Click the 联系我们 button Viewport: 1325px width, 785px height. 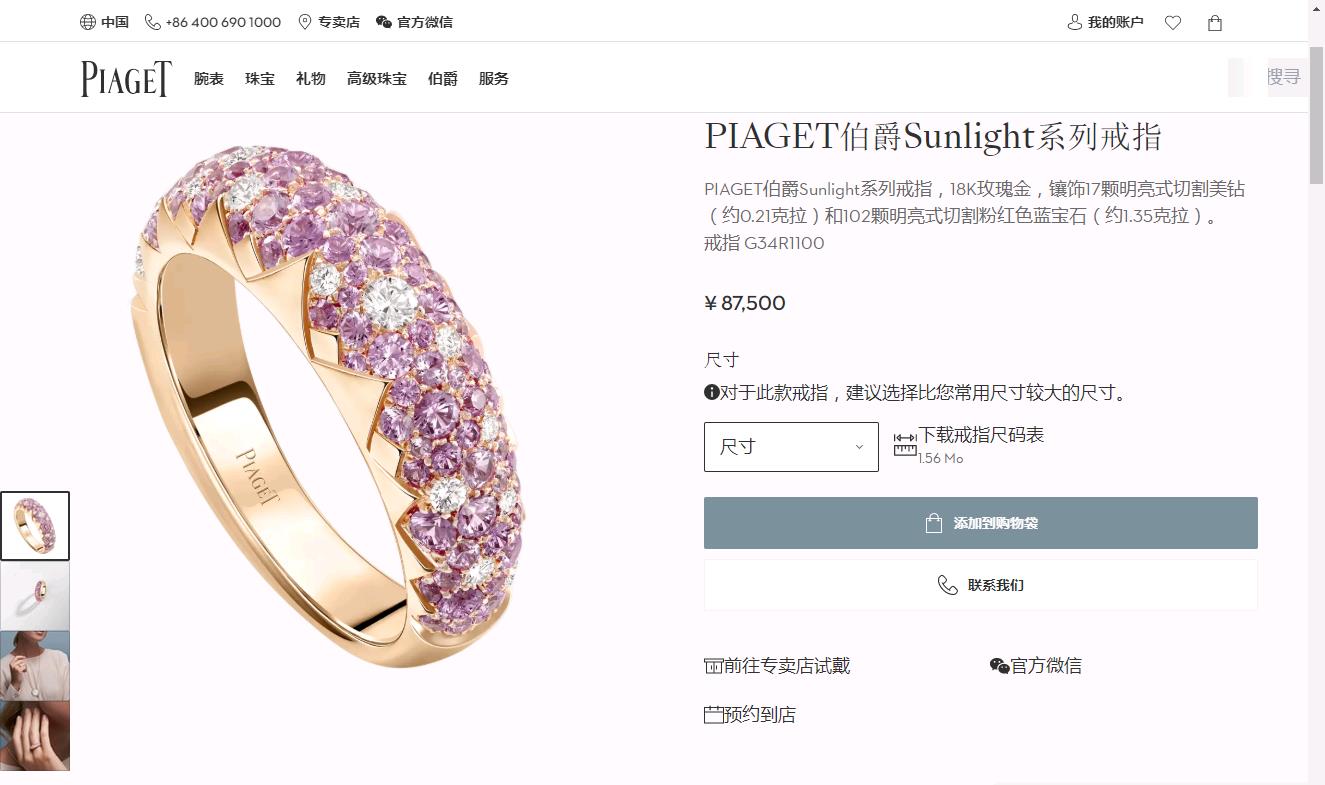point(981,585)
